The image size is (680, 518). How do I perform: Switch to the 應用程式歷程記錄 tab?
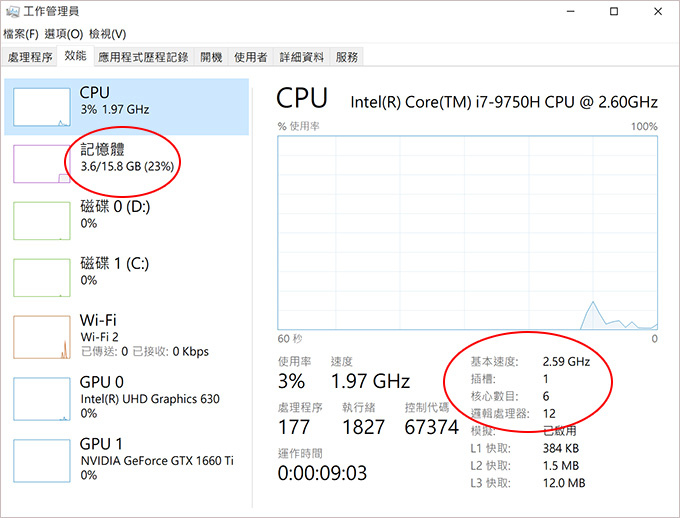pyautogui.click(x=144, y=57)
